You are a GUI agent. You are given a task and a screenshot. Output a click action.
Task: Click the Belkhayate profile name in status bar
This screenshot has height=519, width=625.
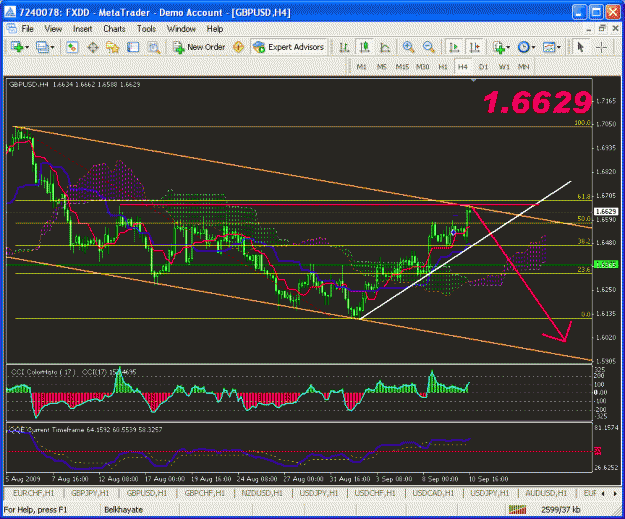[x=124, y=509]
